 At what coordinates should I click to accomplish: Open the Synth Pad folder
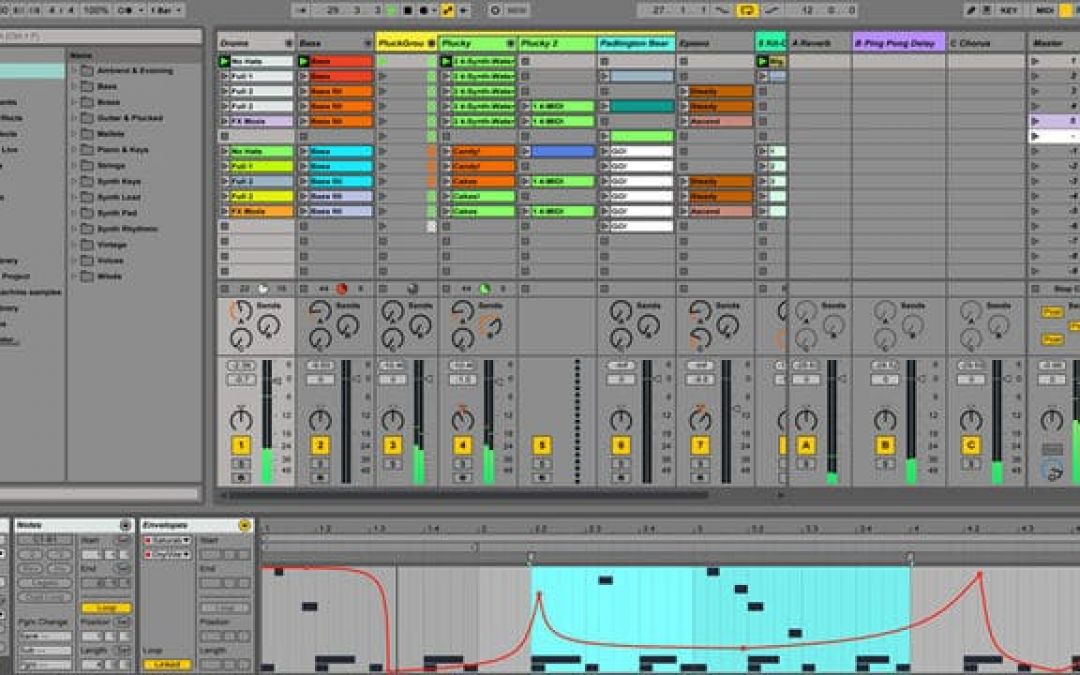coord(87,213)
